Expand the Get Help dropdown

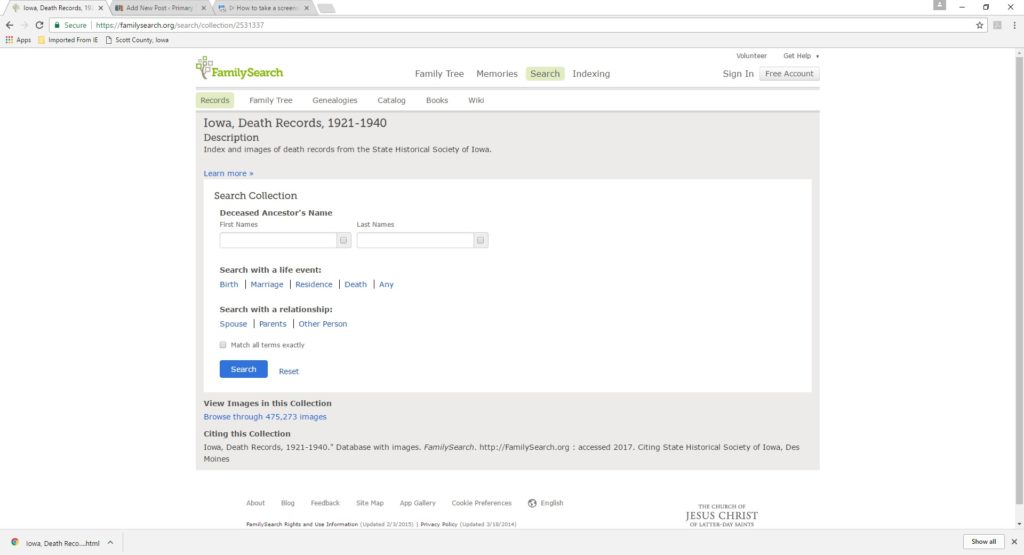pyautogui.click(x=801, y=56)
